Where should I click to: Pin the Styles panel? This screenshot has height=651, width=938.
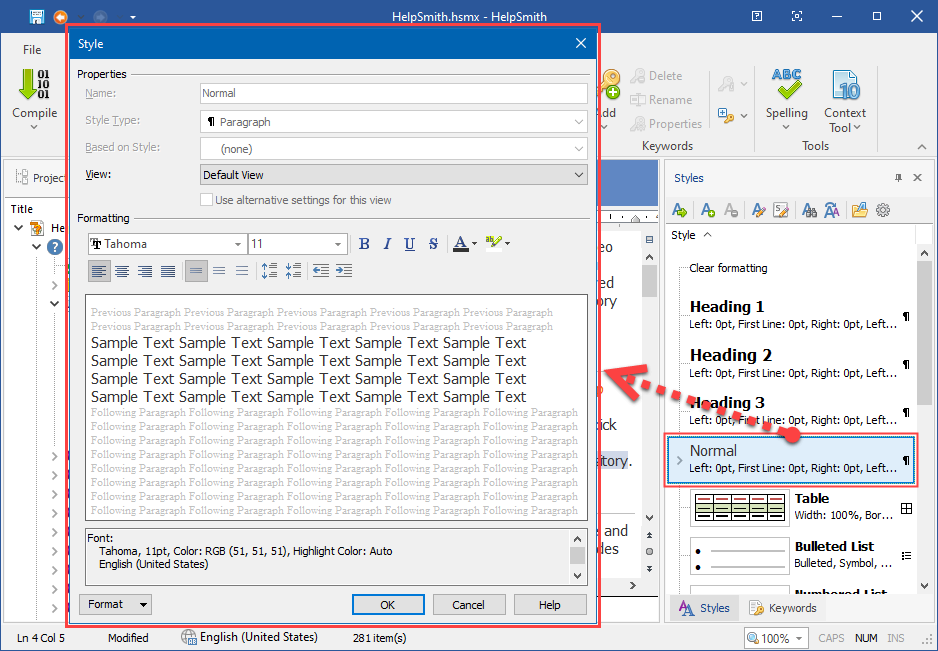(x=898, y=178)
